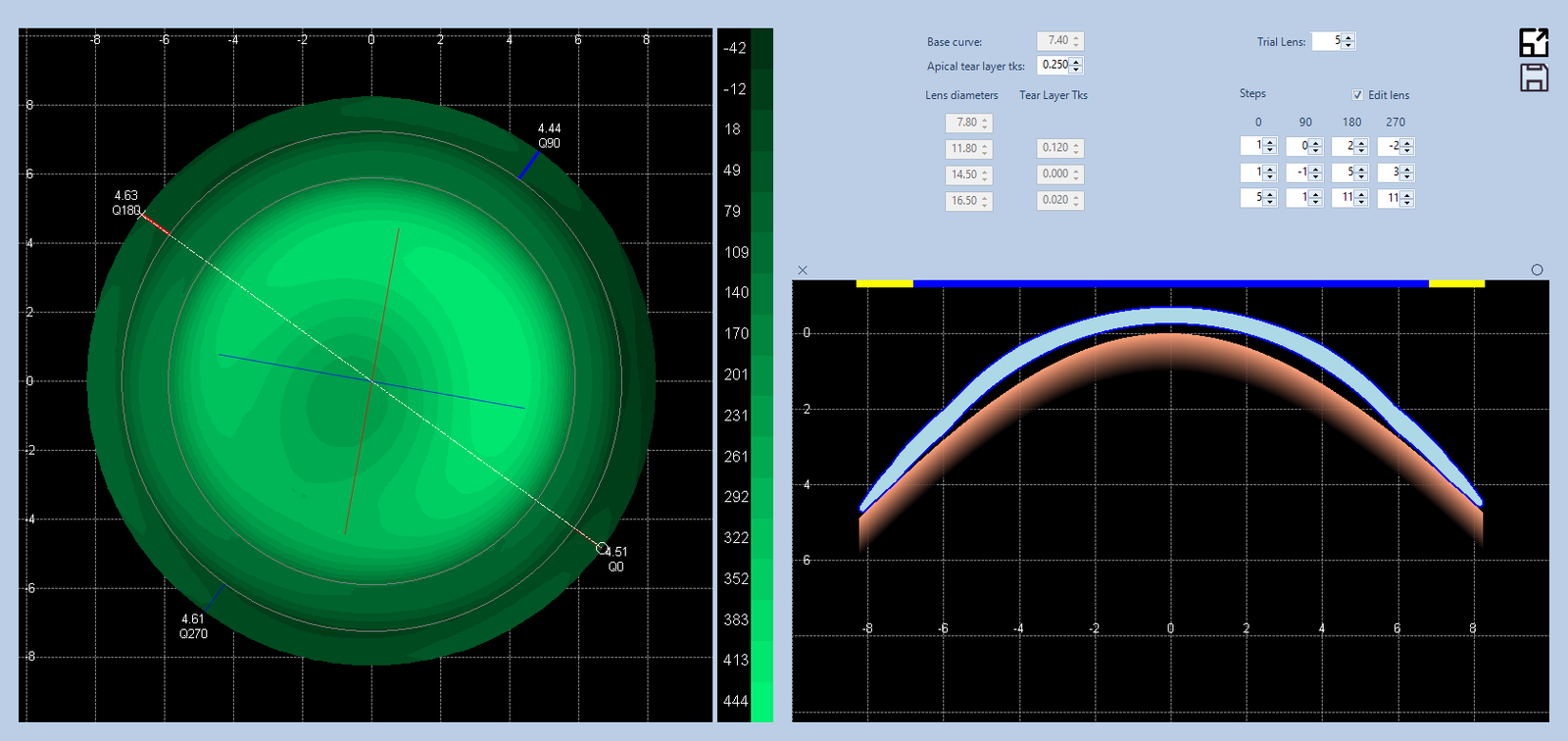Toggle the Edit lens checkbox
Screen dimensions: 1568x741
[1357, 95]
